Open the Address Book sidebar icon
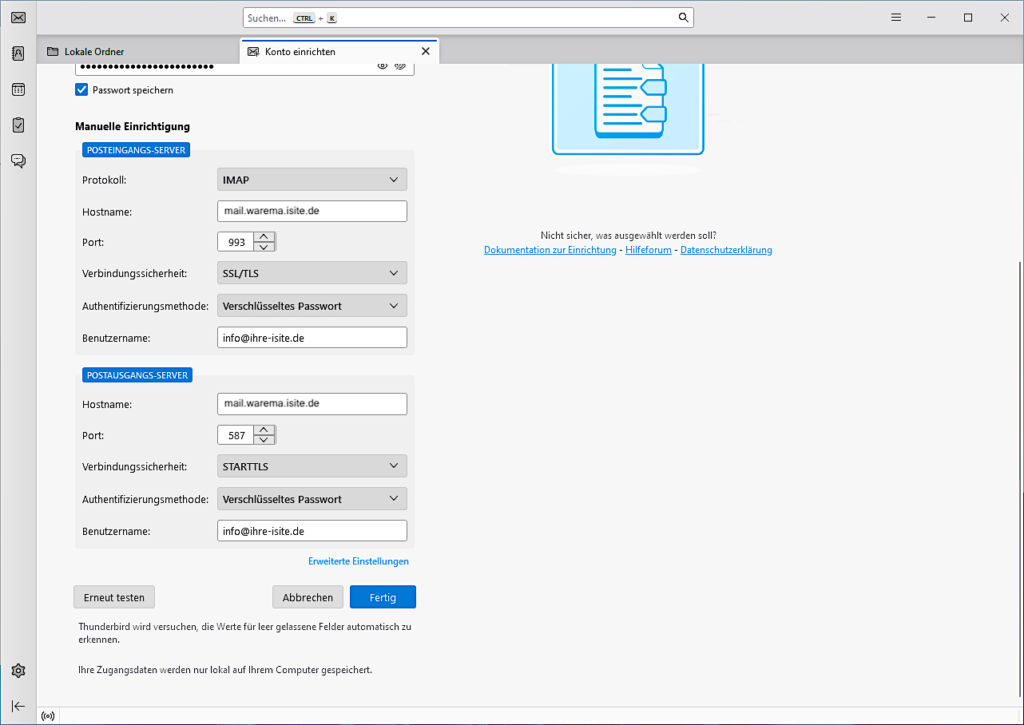The height and width of the screenshot is (725, 1024). click(18, 54)
